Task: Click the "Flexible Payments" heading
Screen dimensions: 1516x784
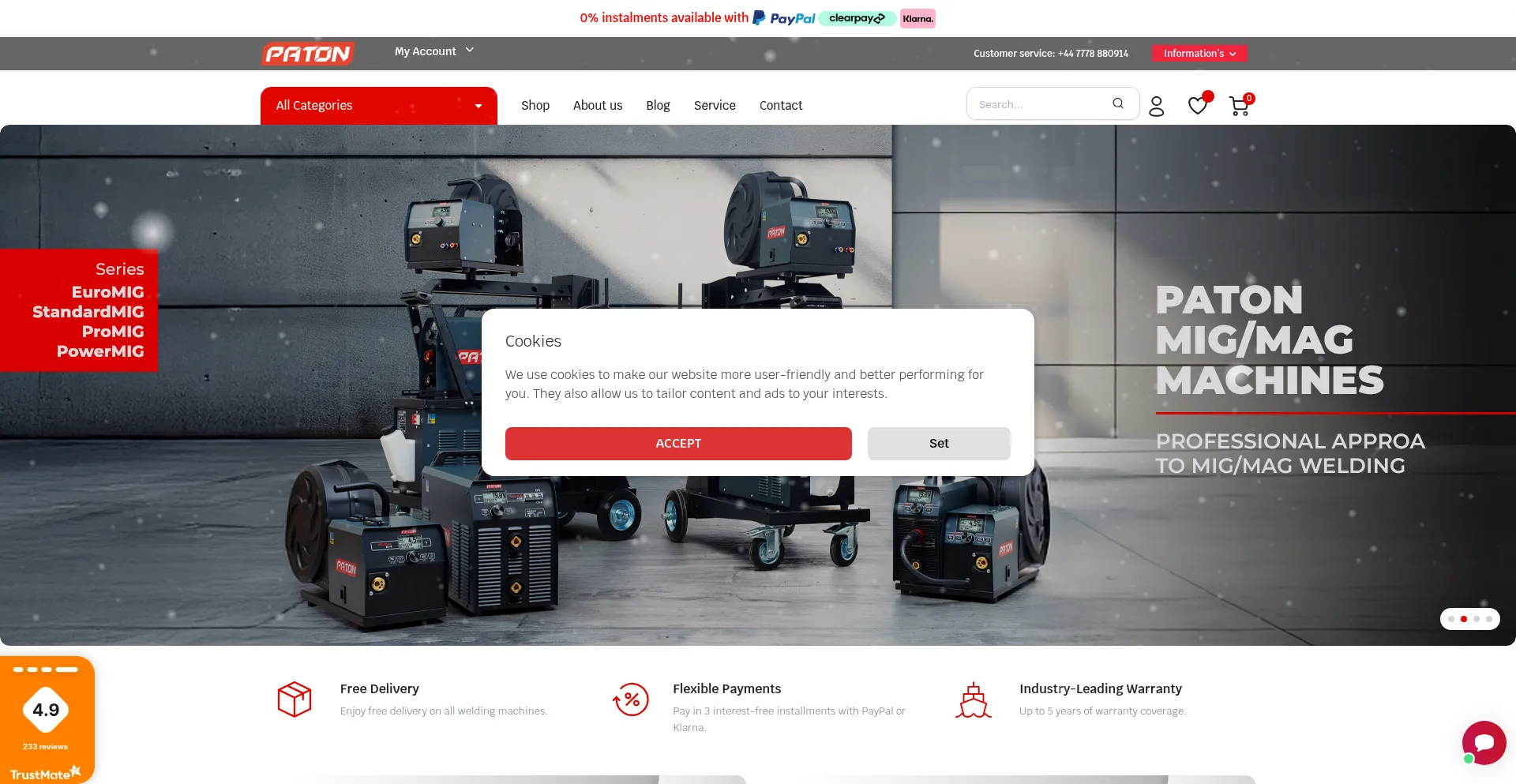Action: (727, 688)
